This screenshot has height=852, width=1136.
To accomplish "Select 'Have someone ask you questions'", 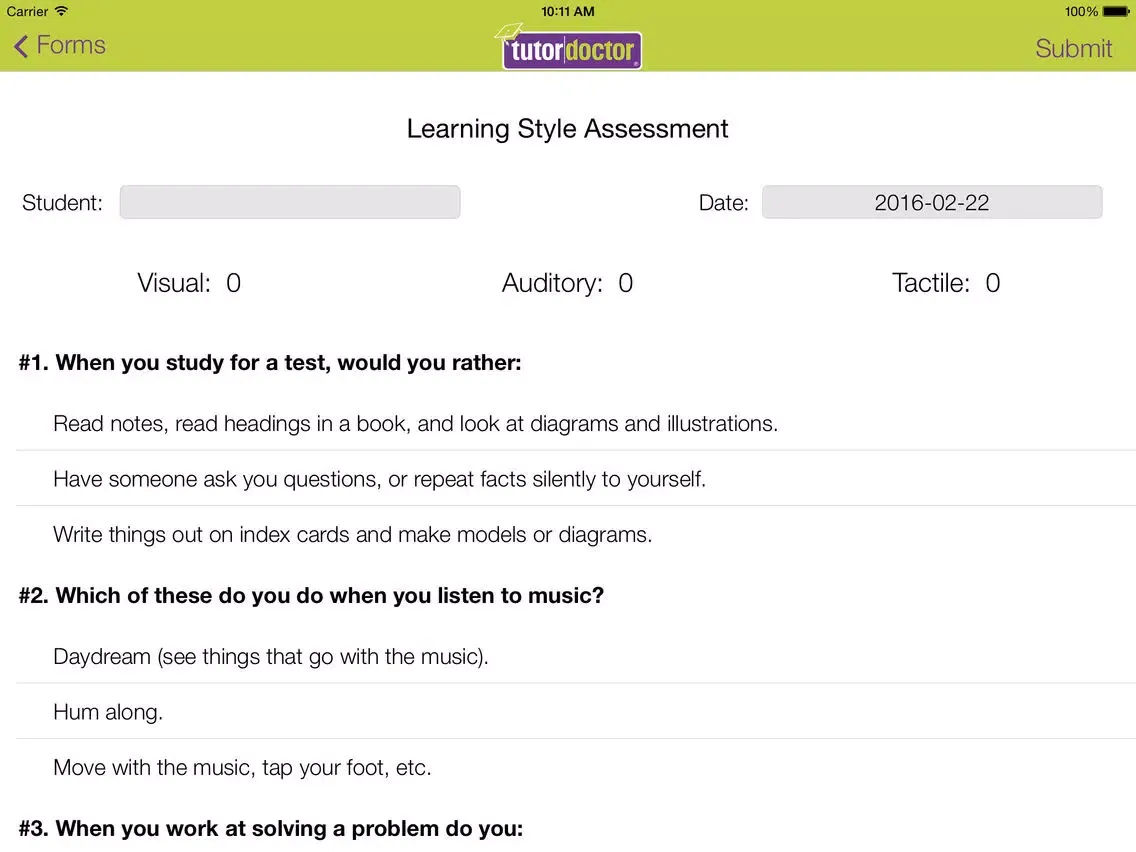I will [576, 479].
